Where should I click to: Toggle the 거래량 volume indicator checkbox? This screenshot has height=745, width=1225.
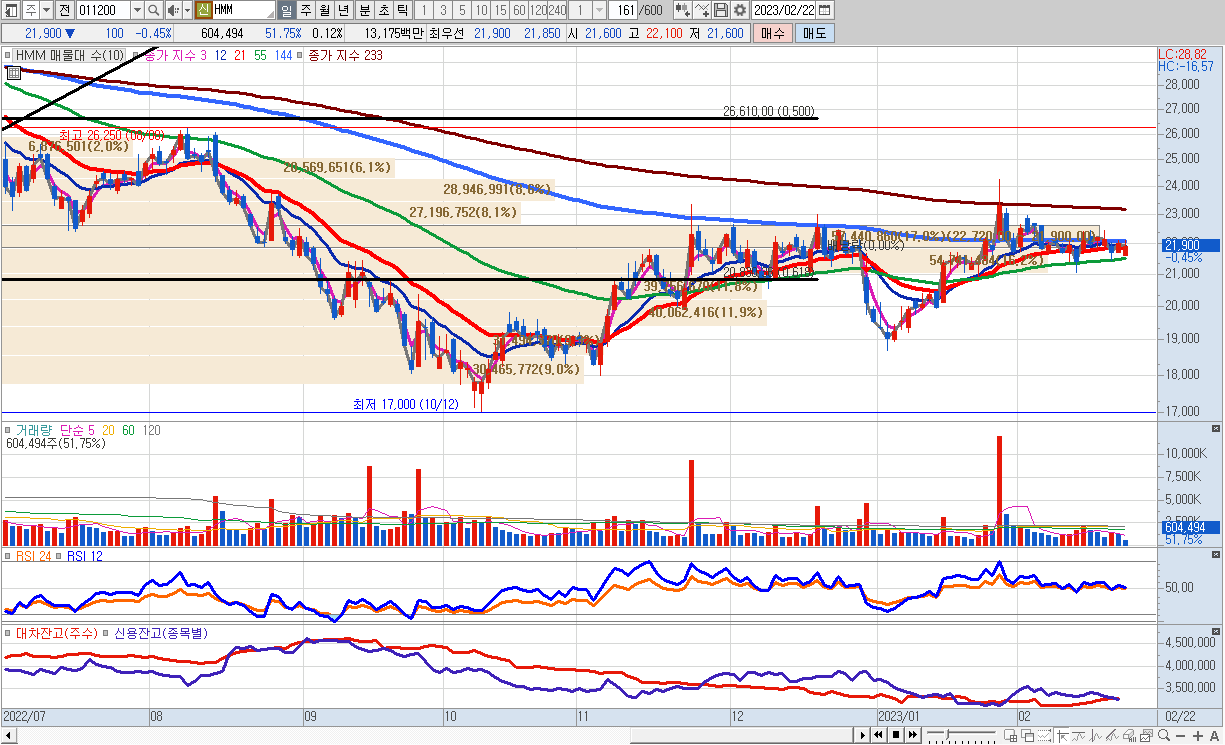tap(8, 430)
